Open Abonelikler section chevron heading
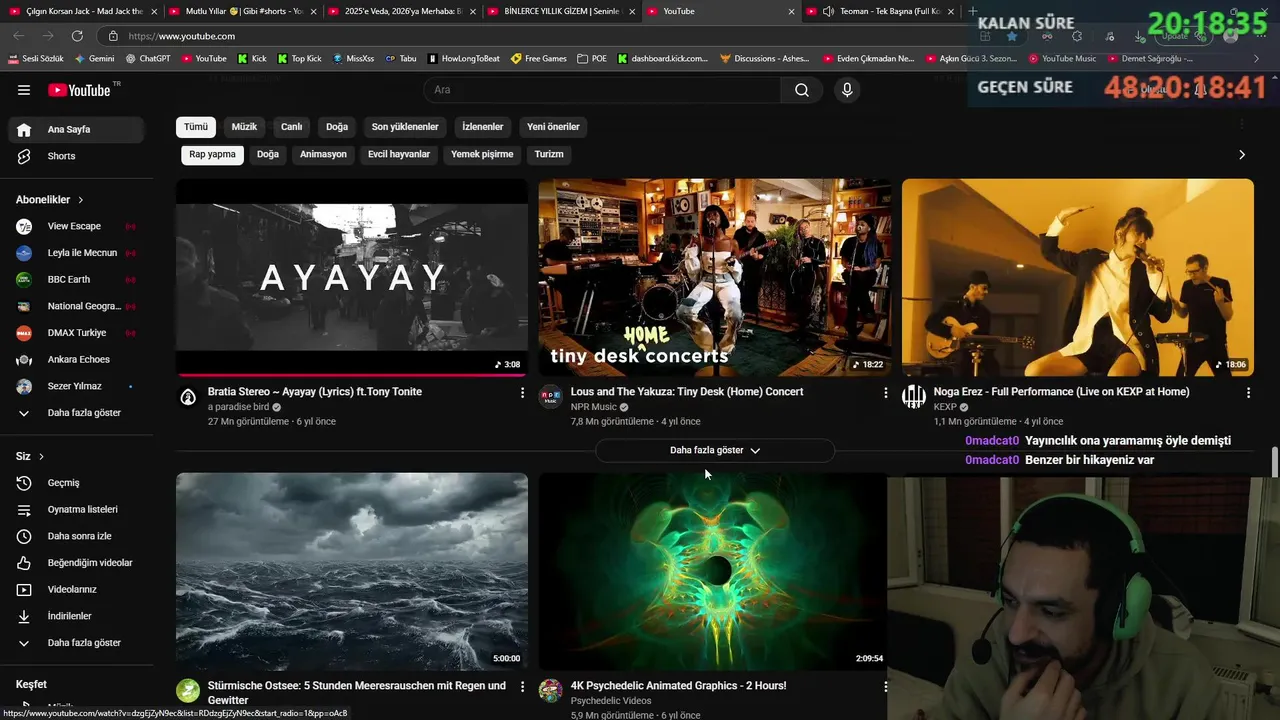Screen dimensions: 1280x720 tap(50, 200)
